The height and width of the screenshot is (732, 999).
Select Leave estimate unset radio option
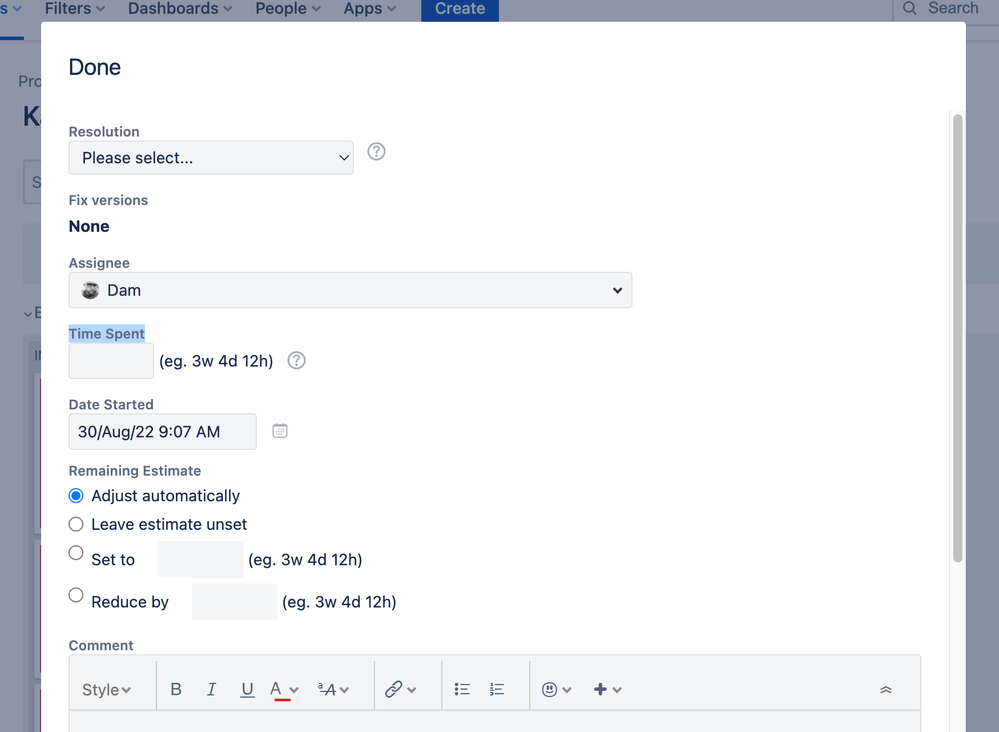point(76,524)
